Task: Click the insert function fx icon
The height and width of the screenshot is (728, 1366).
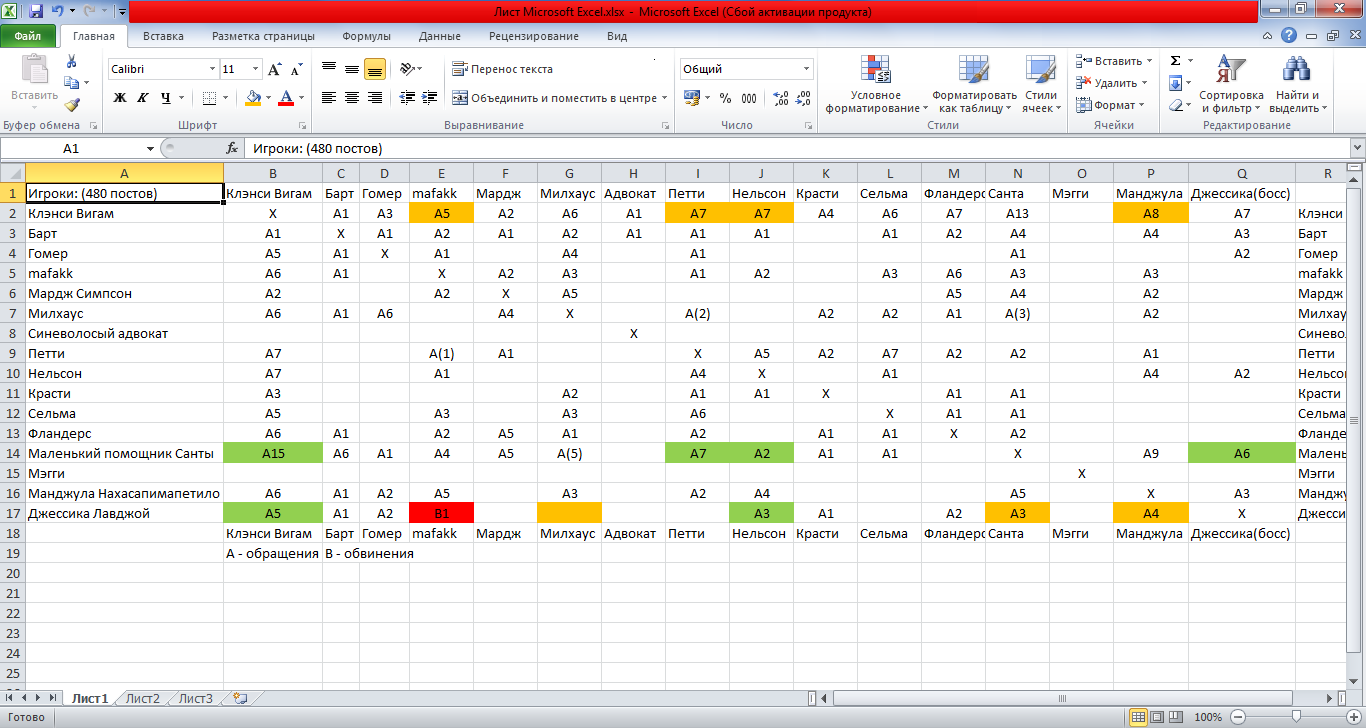Action: (232, 148)
